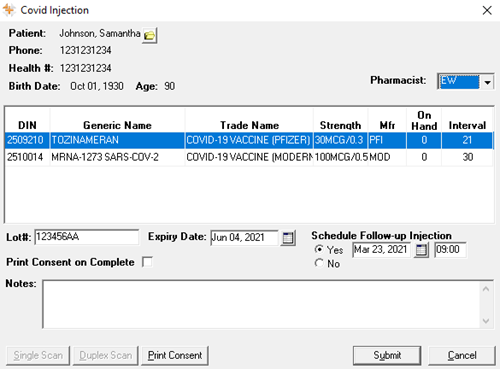Select No for Schedule Follow-up Injection
Viewport: 500px width, 369px height.
pyautogui.click(x=319, y=263)
